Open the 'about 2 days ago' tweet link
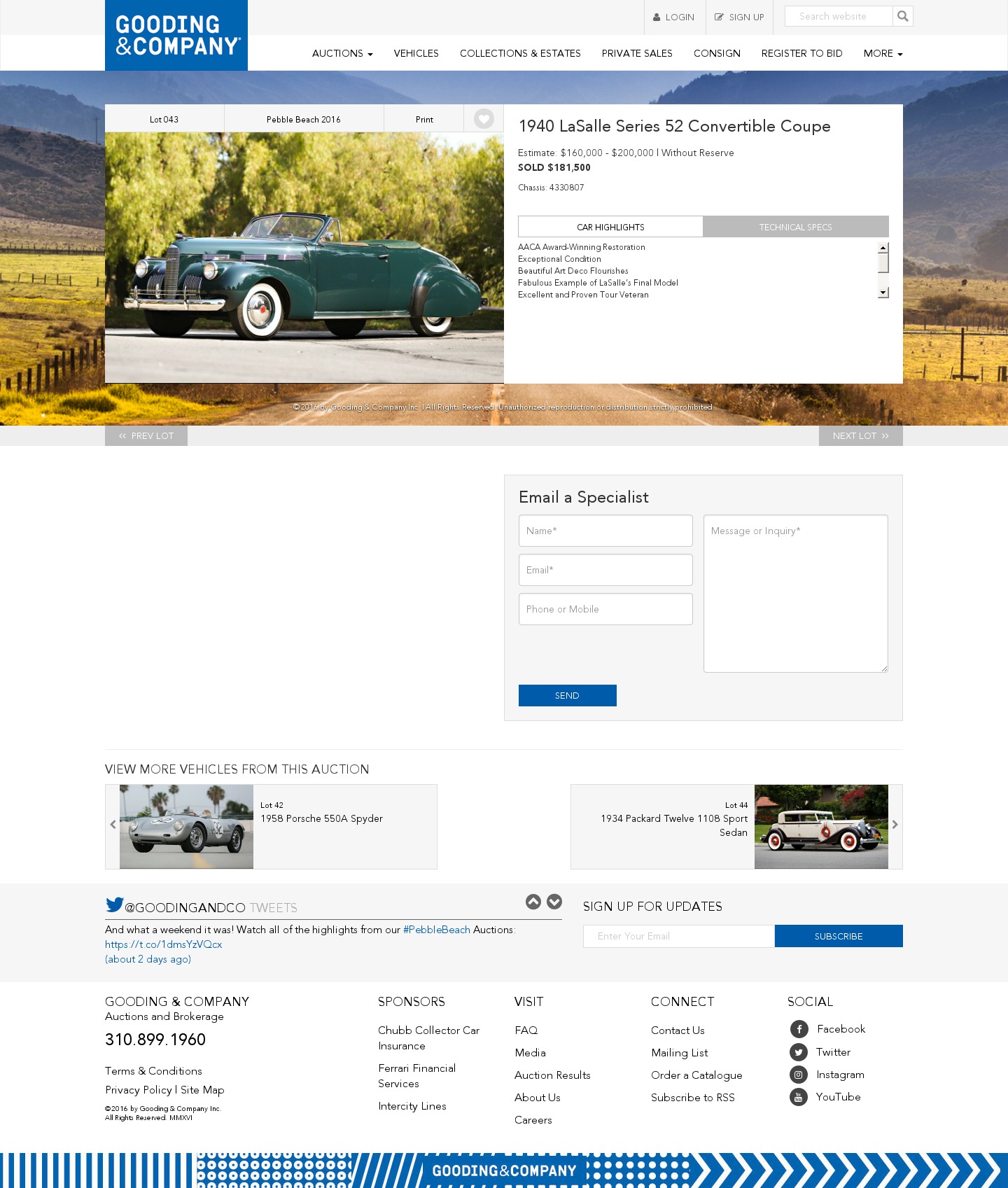1008x1188 pixels. pos(148,959)
